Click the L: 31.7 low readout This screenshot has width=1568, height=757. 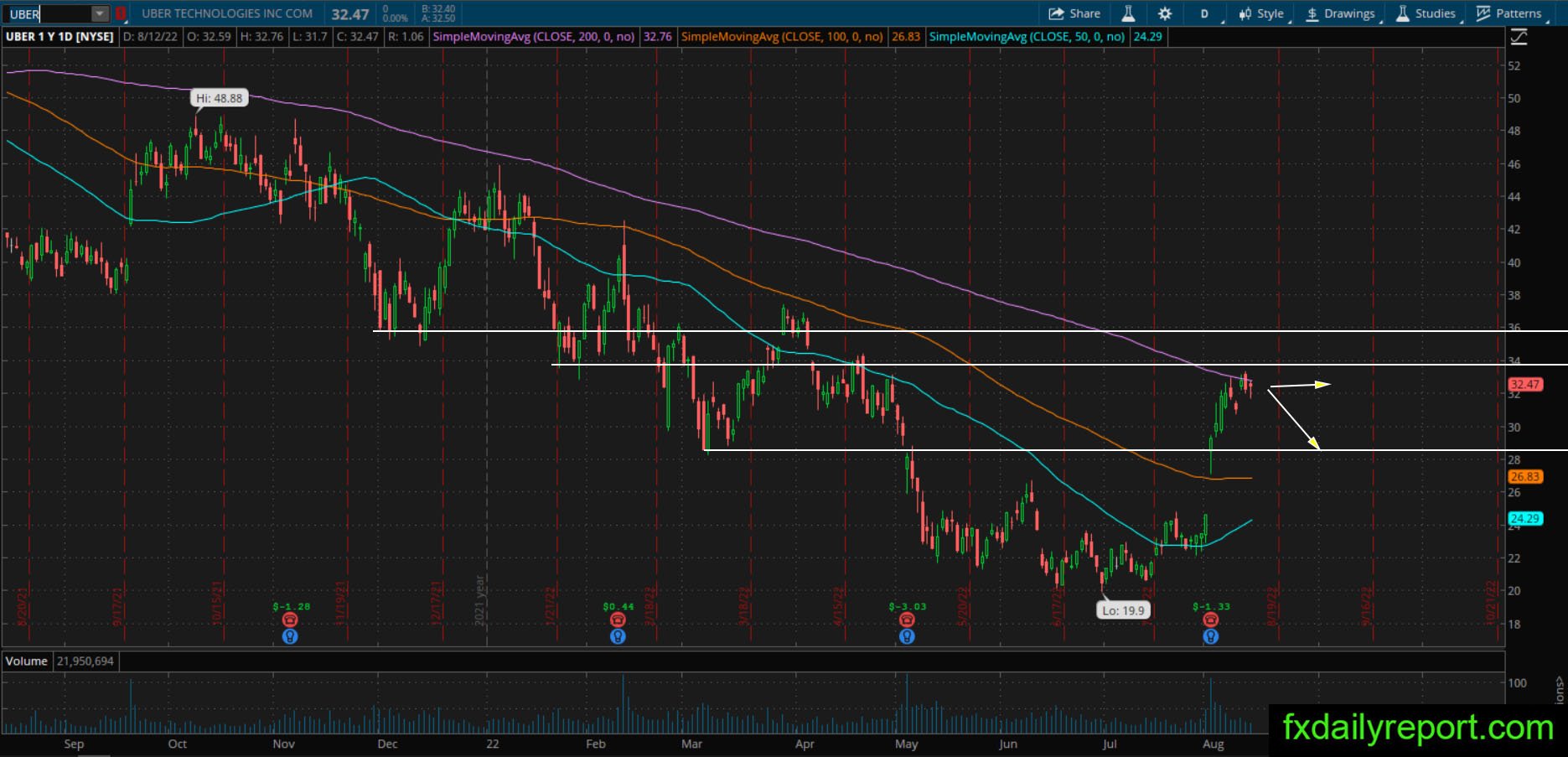pos(310,37)
